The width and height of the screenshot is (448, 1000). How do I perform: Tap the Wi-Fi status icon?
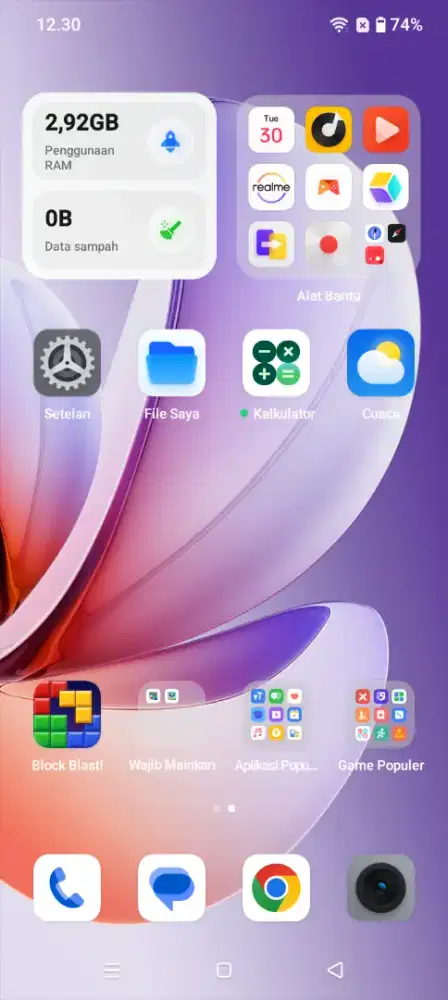[339, 25]
